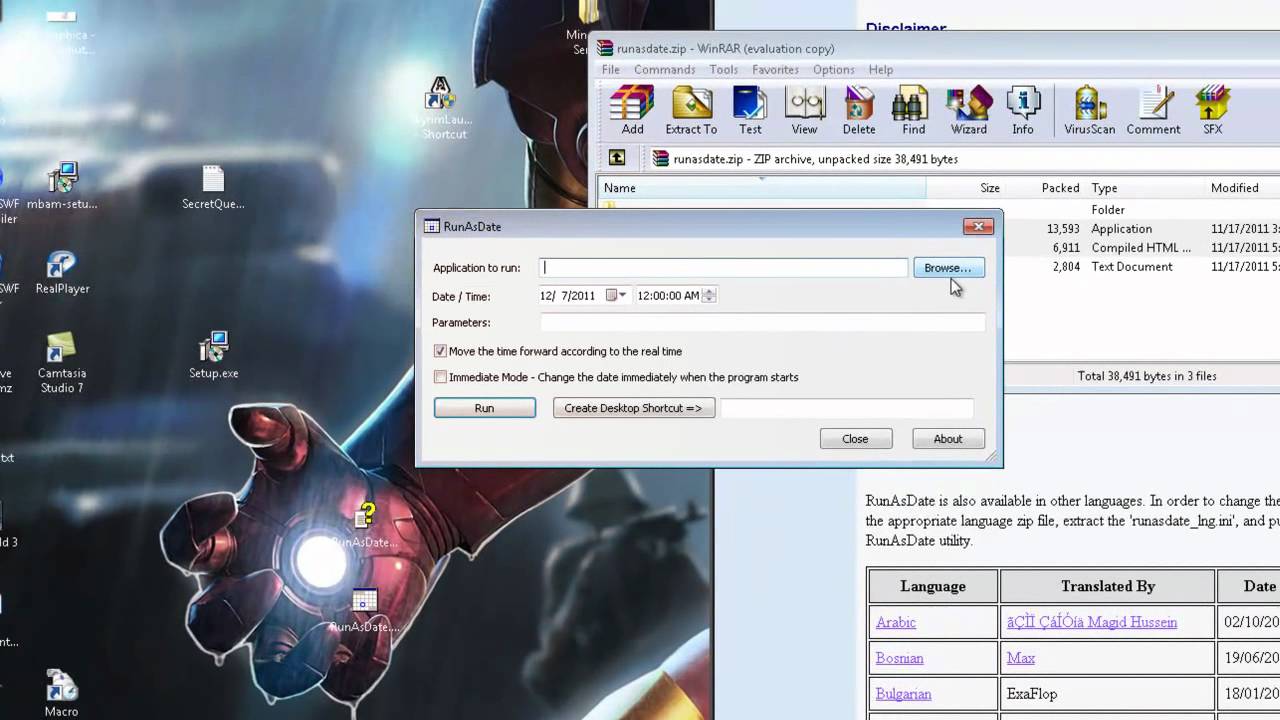Open the View tool in WinRAR toolbar

coord(804,110)
